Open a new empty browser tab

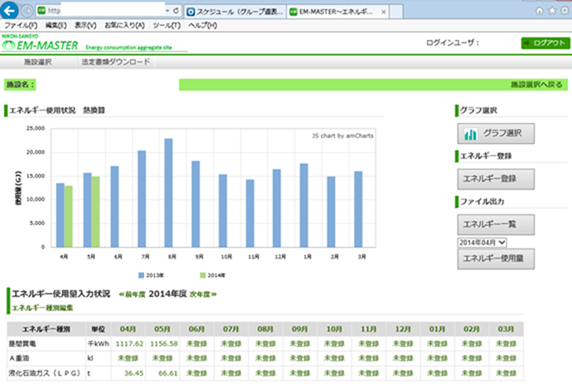(x=396, y=12)
